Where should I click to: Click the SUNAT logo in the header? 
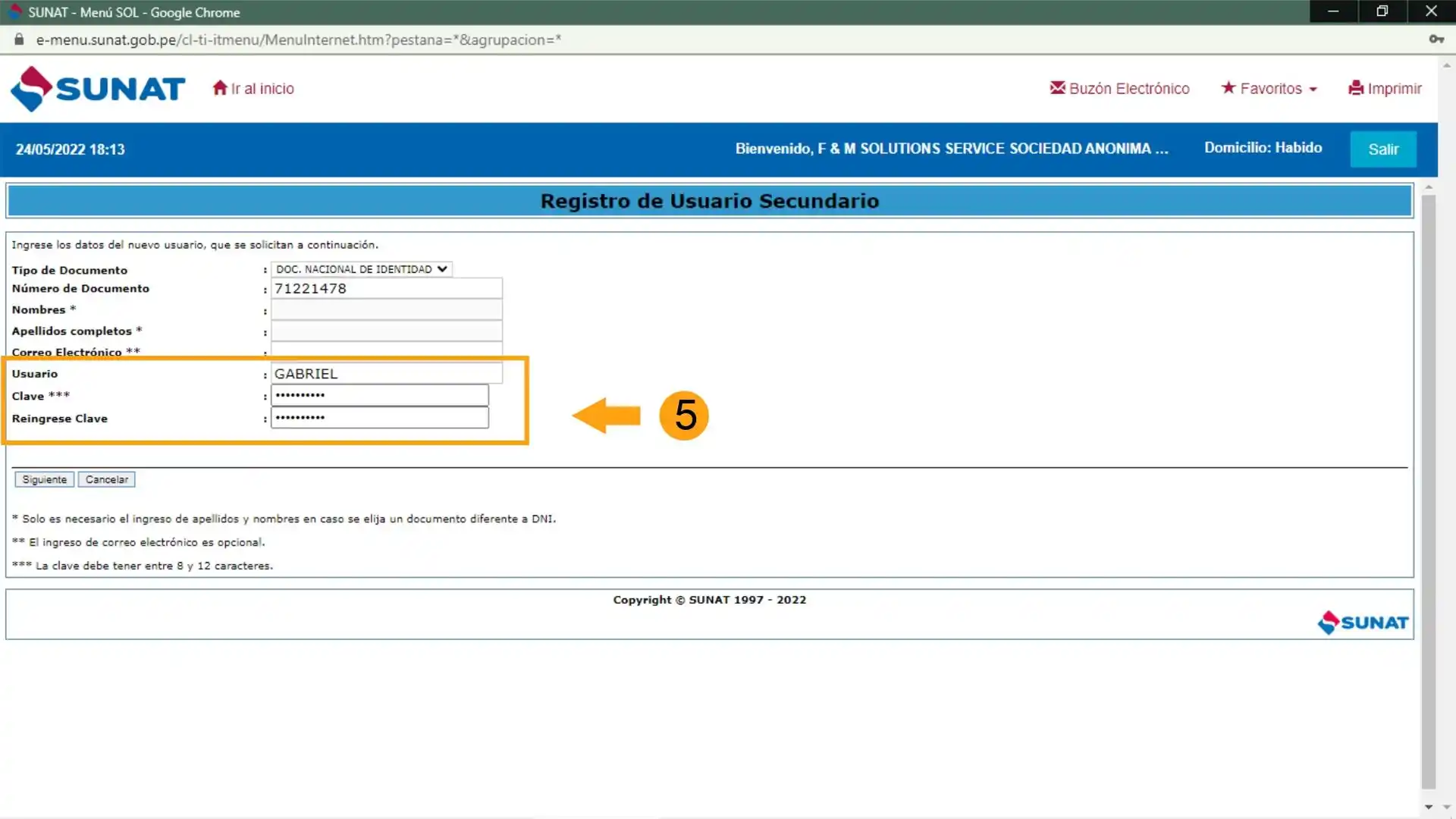coord(98,89)
